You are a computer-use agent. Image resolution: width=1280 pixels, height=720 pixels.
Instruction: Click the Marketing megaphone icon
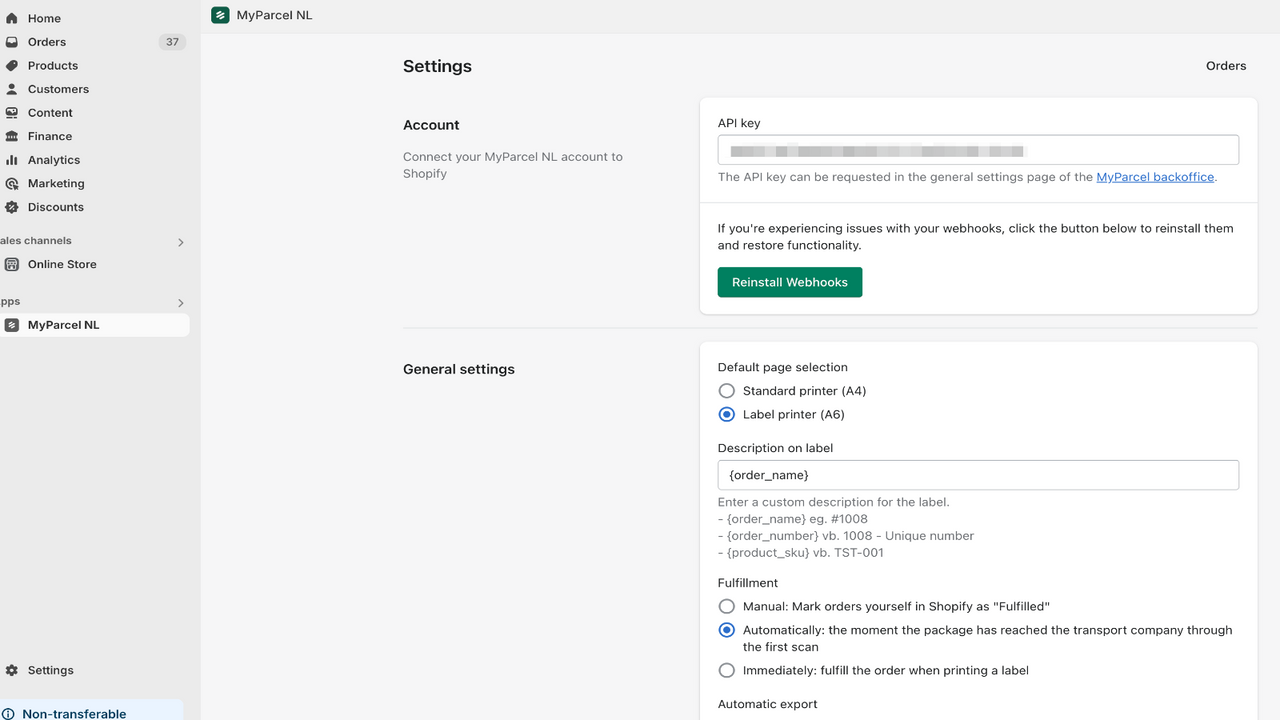(x=12, y=183)
